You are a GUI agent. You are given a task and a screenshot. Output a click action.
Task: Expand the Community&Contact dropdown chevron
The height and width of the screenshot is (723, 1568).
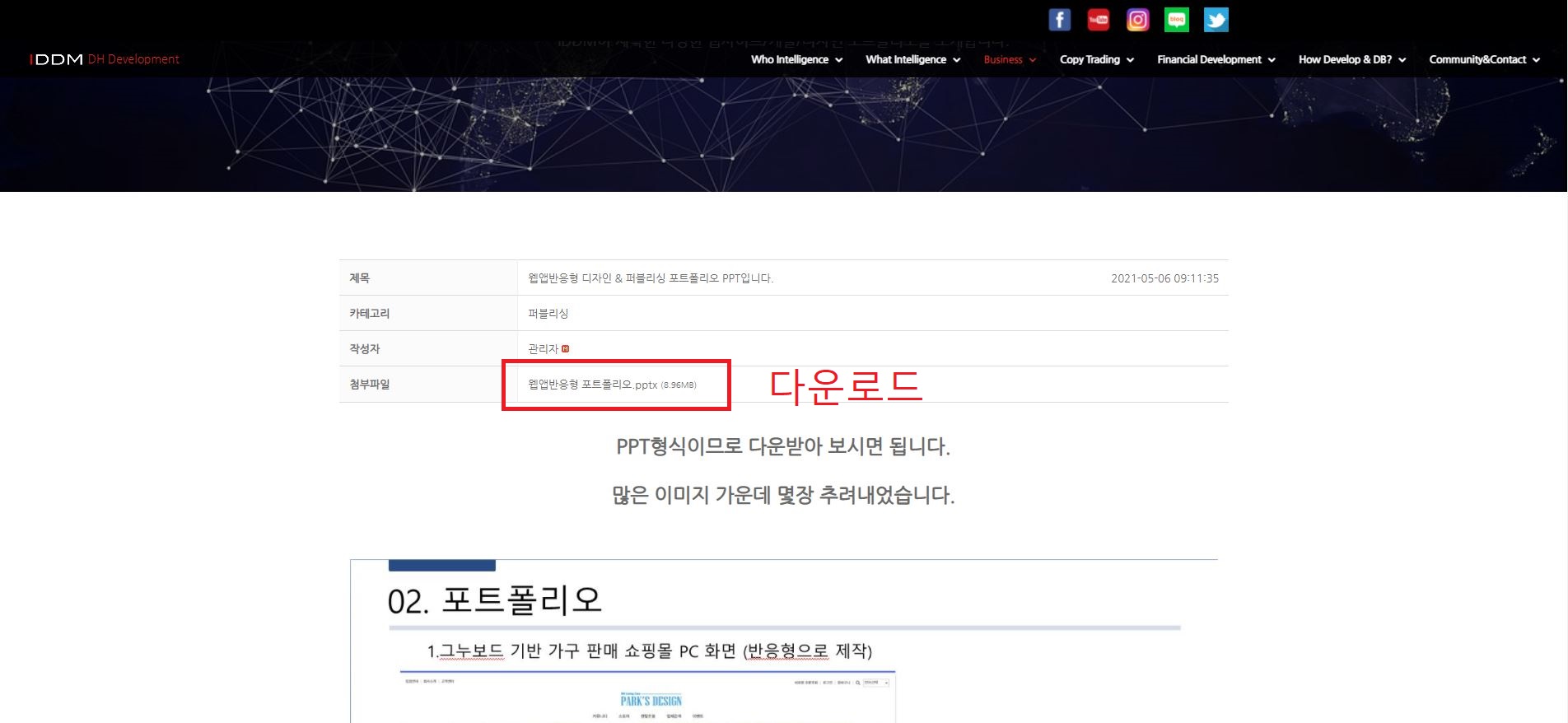click(1537, 60)
